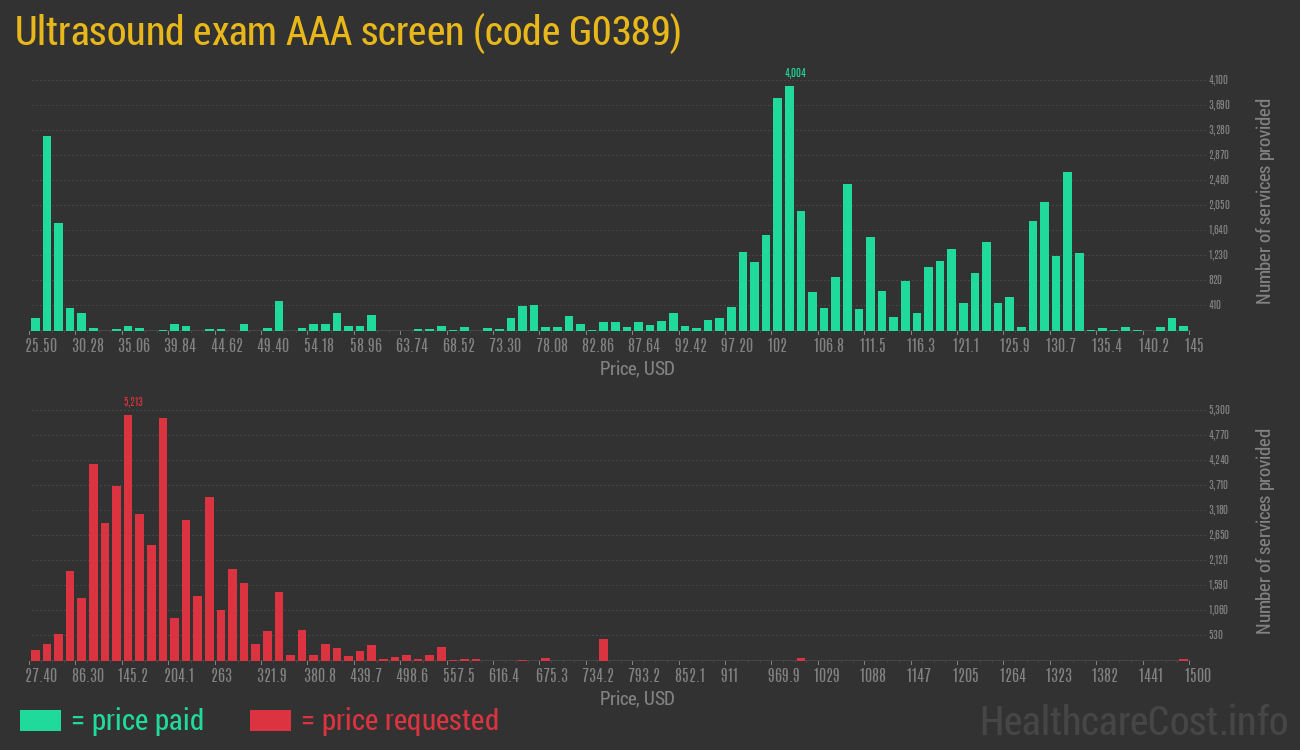Select the isolated red bar near price 734.2

[604, 648]
